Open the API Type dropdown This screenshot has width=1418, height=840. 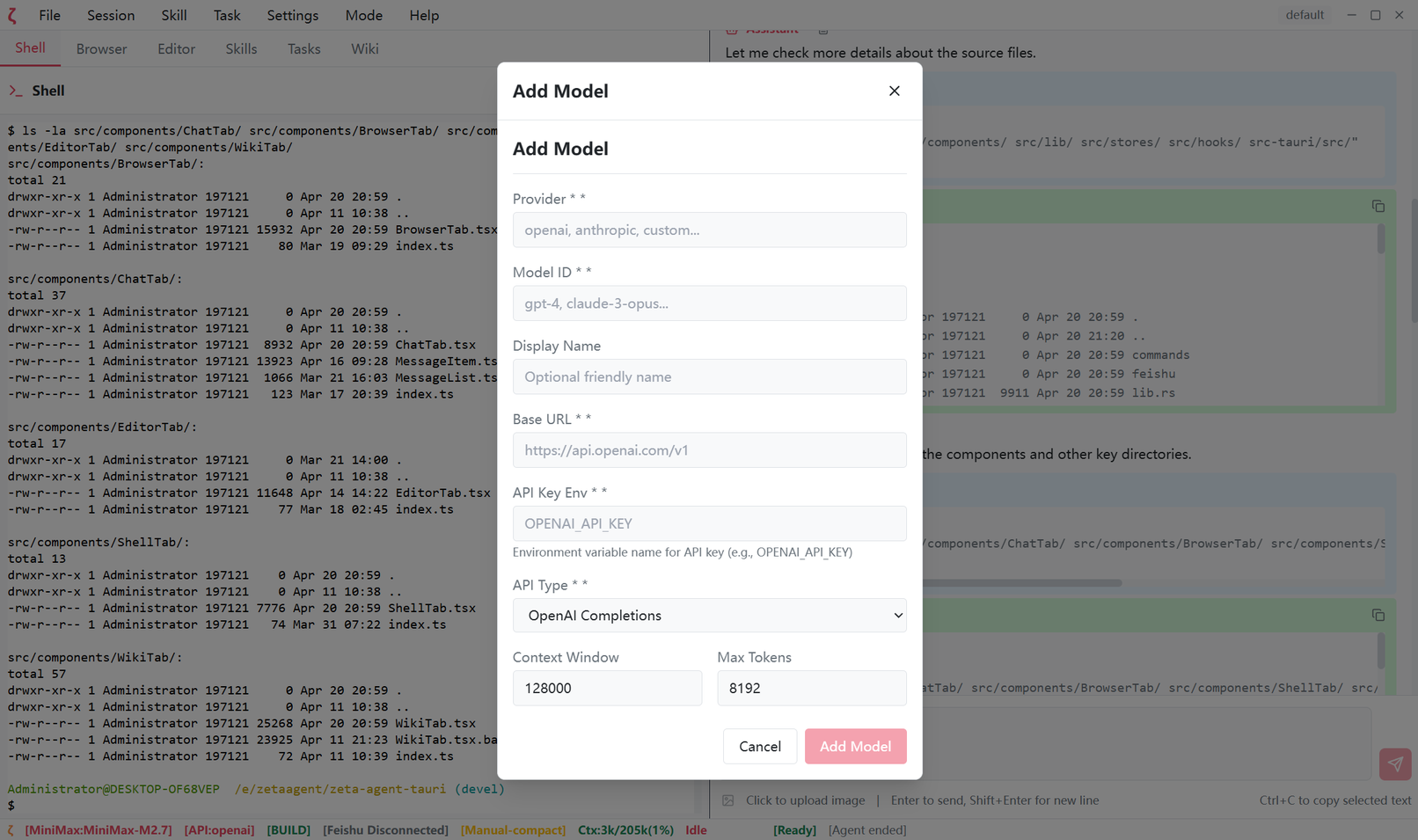(x=709, y=615)
